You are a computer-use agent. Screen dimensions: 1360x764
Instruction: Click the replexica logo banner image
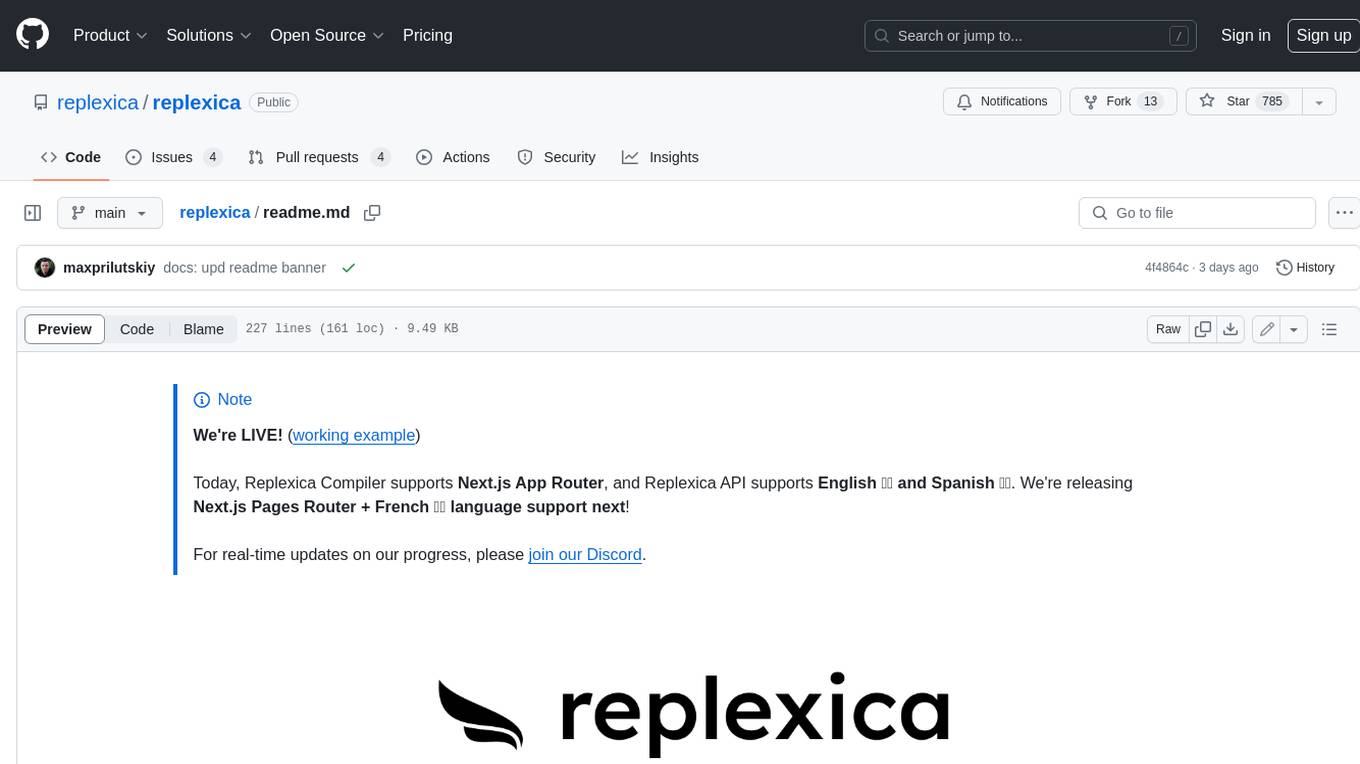click(693, 713)
